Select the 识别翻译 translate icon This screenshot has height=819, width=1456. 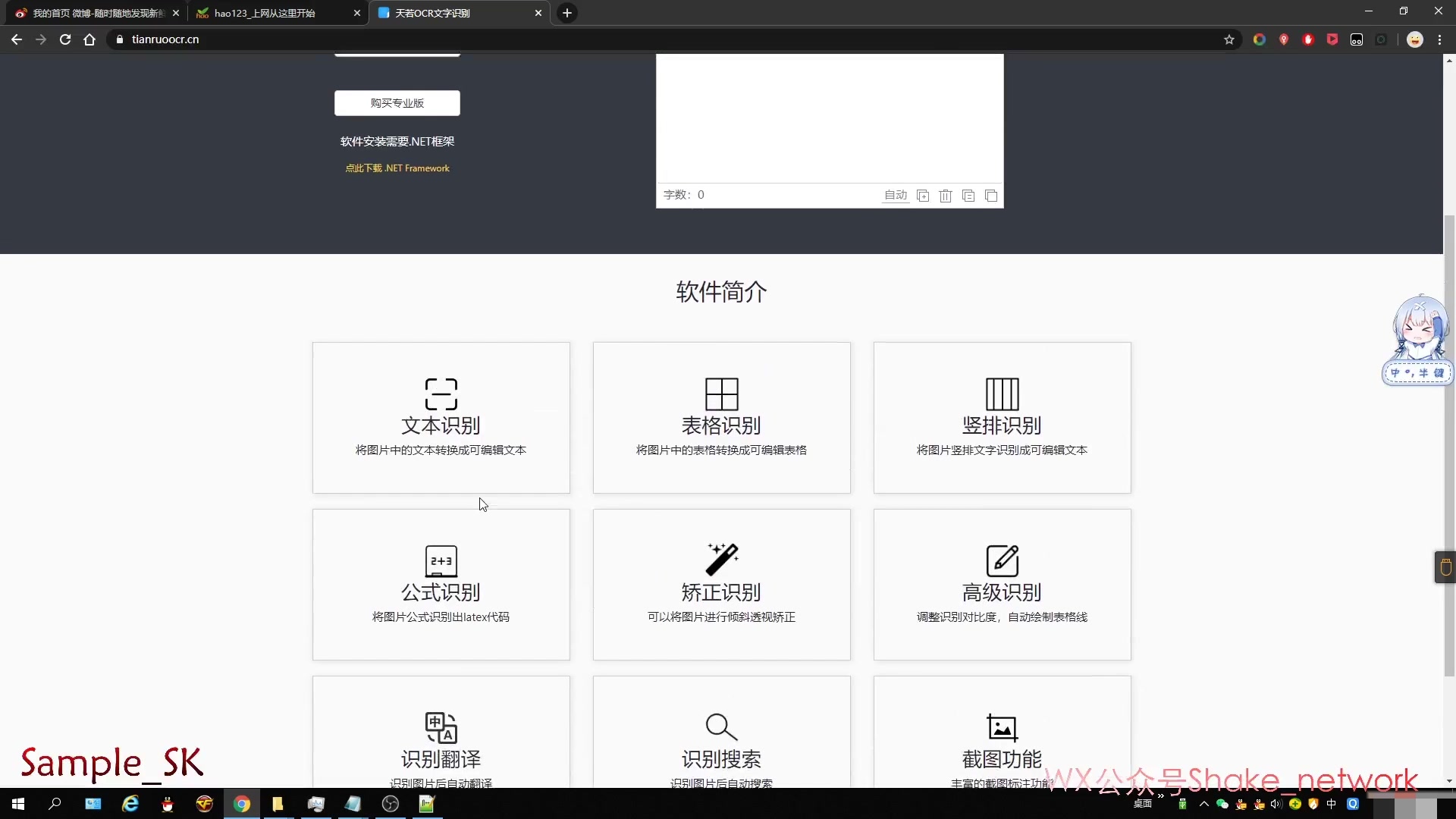point(441,728)
